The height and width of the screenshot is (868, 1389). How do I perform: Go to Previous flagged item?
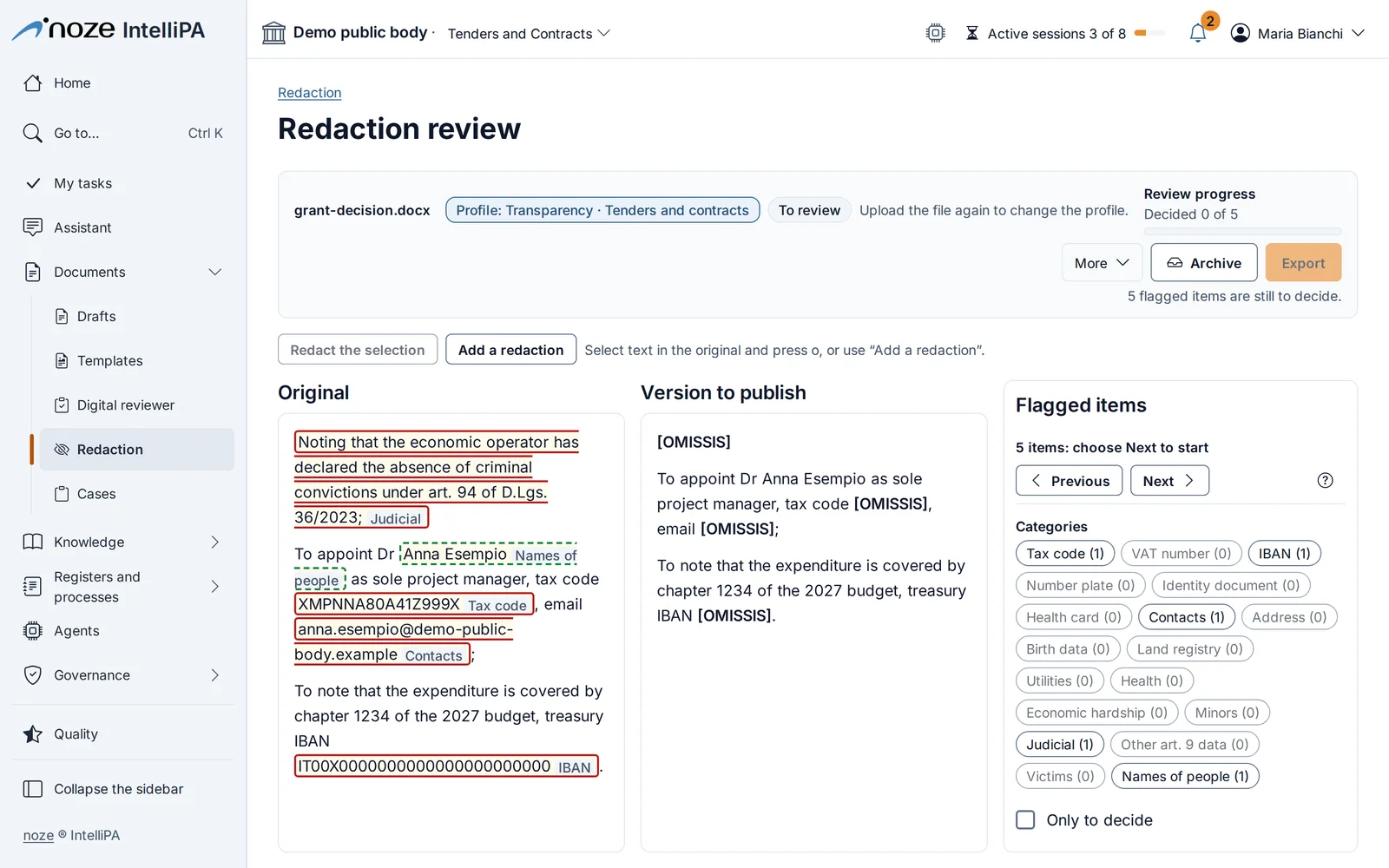pos(1069,481)
